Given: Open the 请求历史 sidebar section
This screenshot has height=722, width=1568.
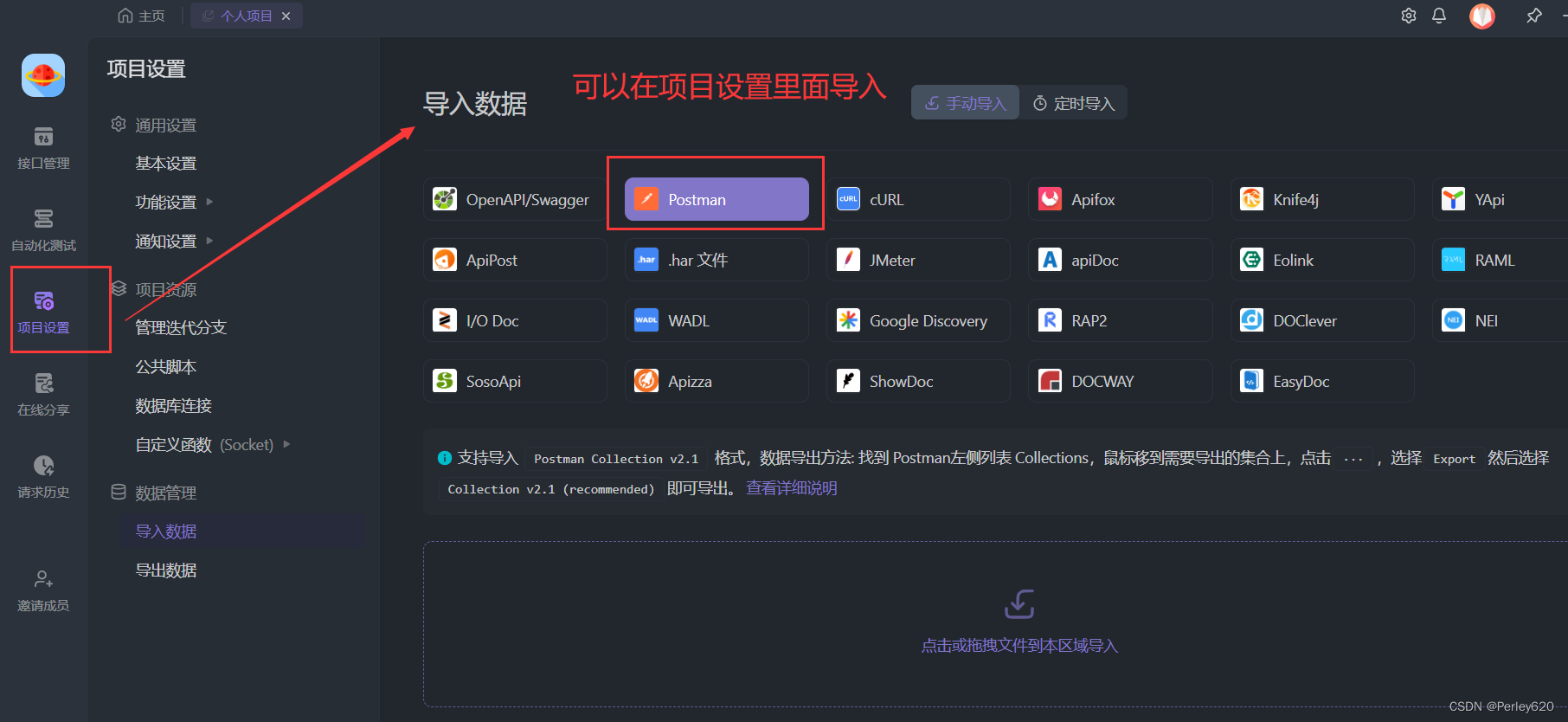Looking at the screenshot, I should pos(43,477).
